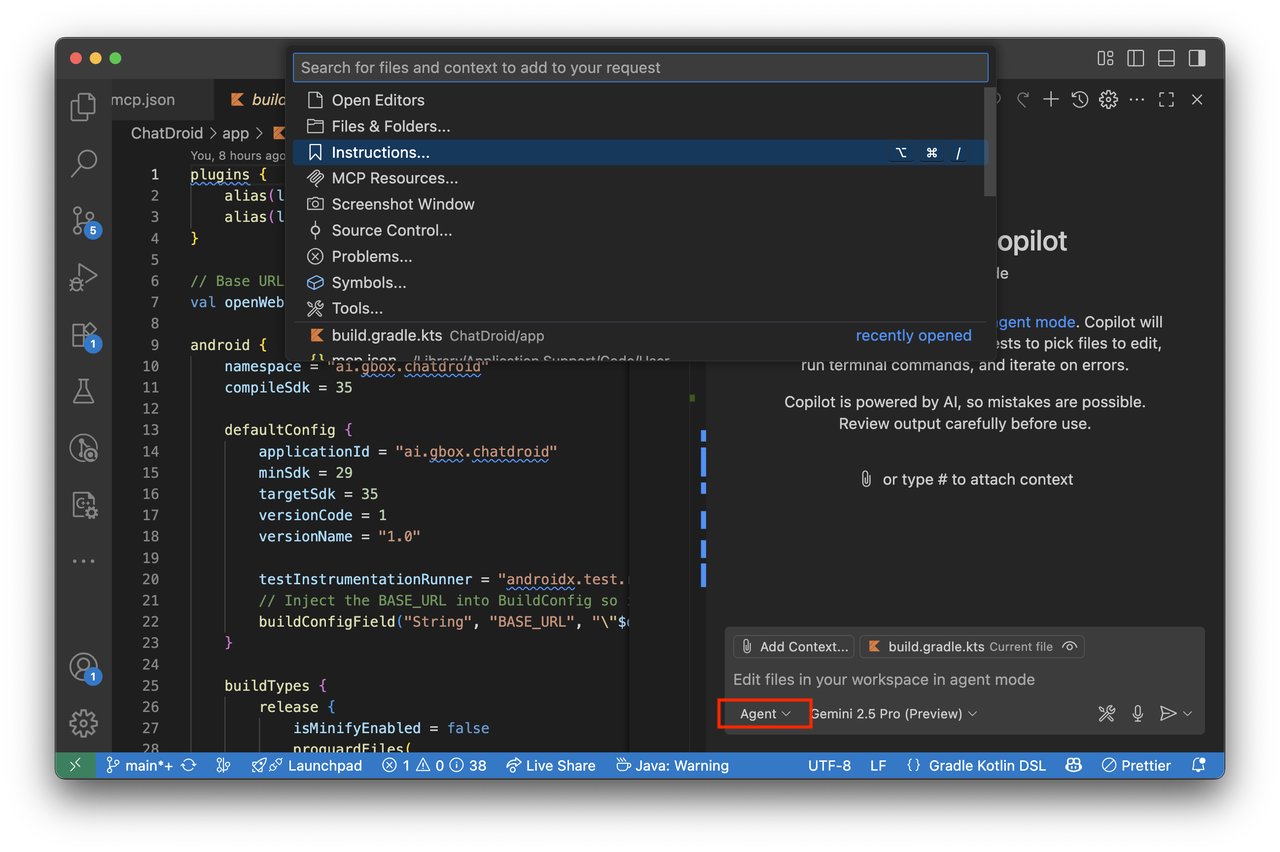Click the redo arrow in chat header

coord(1023,99)
